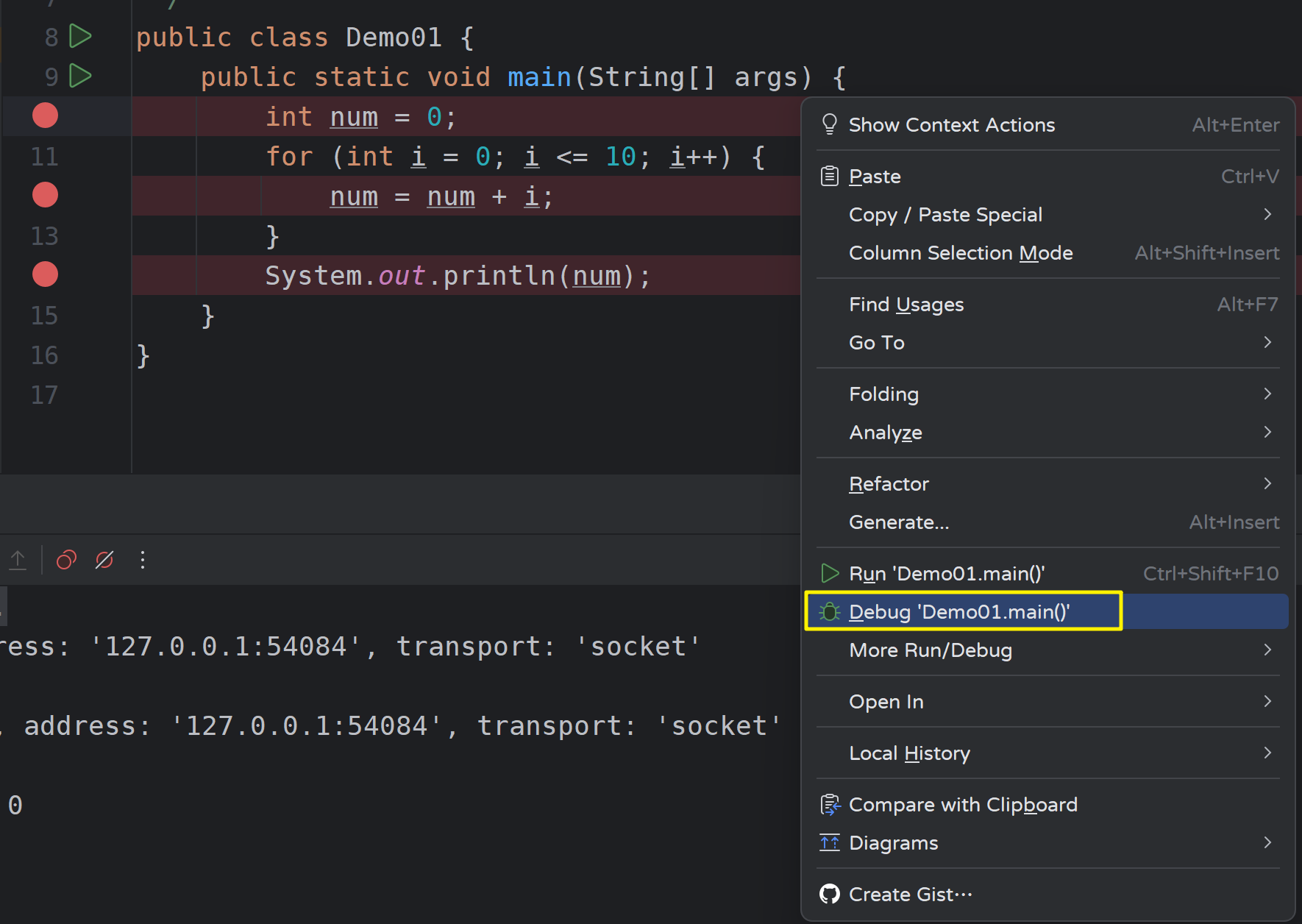1302x924 pixels.
Task: Click line number 15 in the gutter
Action: click(x=44, y=316)
